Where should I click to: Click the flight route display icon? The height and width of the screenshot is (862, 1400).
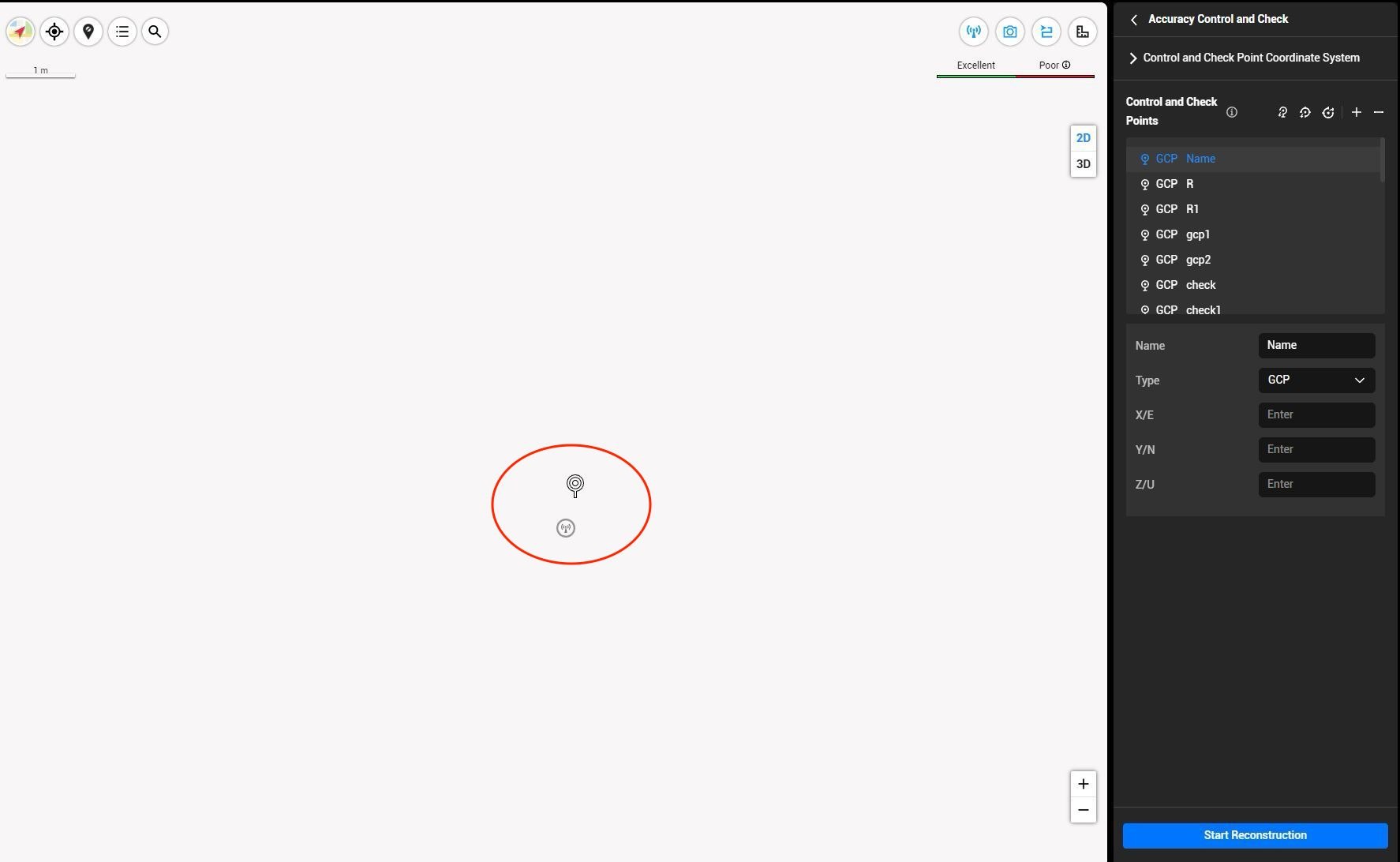[x=1046, y=32]
